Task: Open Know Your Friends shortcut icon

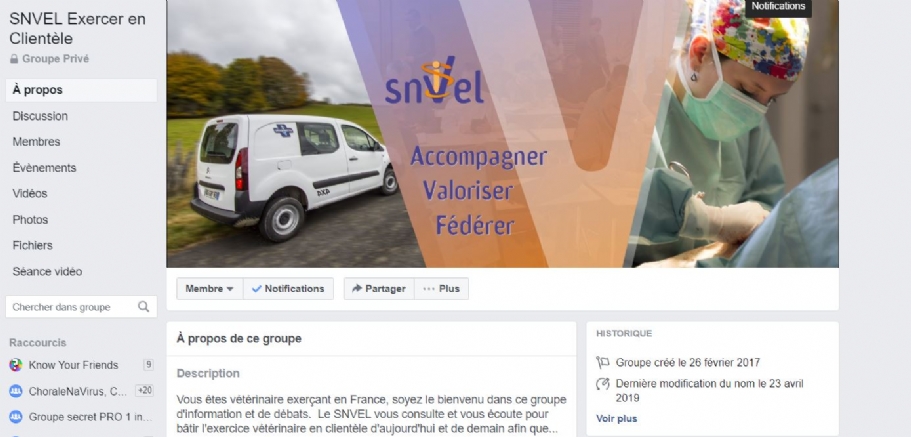Action: click(x=16, y=365)
